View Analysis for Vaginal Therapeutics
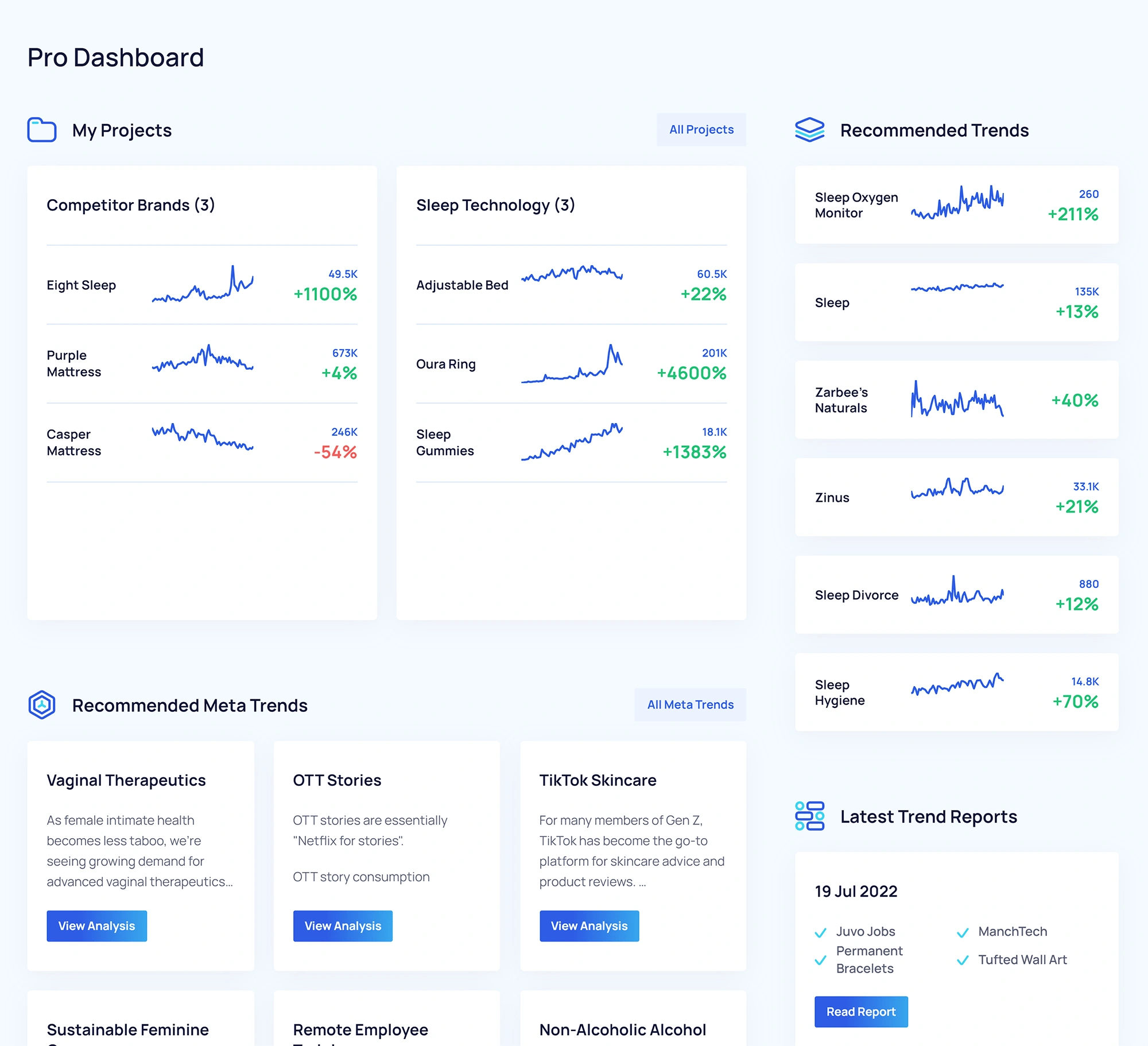This screenshot has width=1148, height=1046. (96, 925)
